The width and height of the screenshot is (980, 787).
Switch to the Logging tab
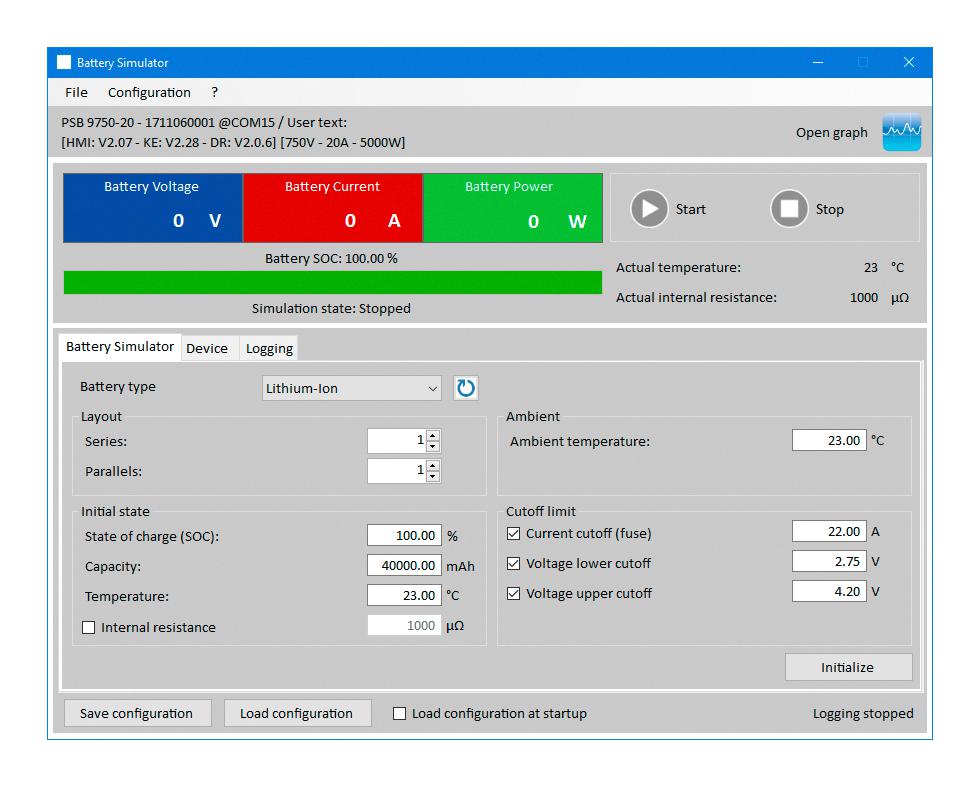(268, 347)
